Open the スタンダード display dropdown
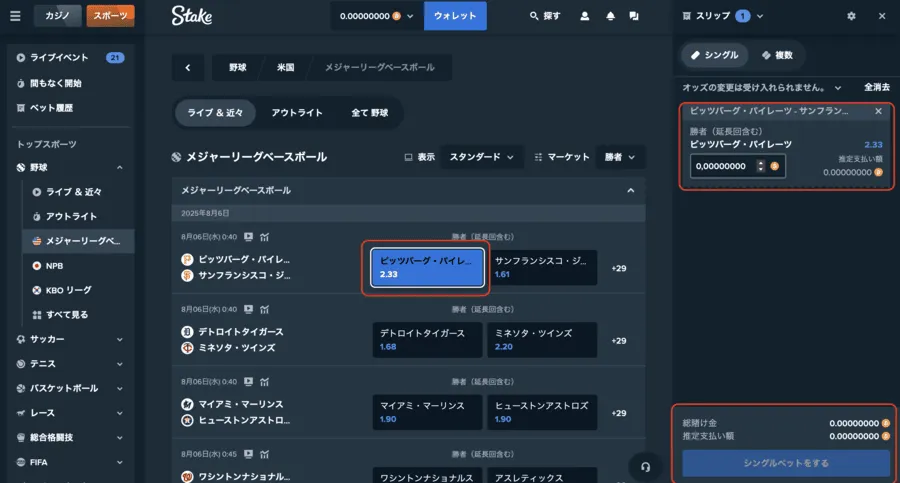Viewport: 900px width, 483px height. tap(482, 157)
